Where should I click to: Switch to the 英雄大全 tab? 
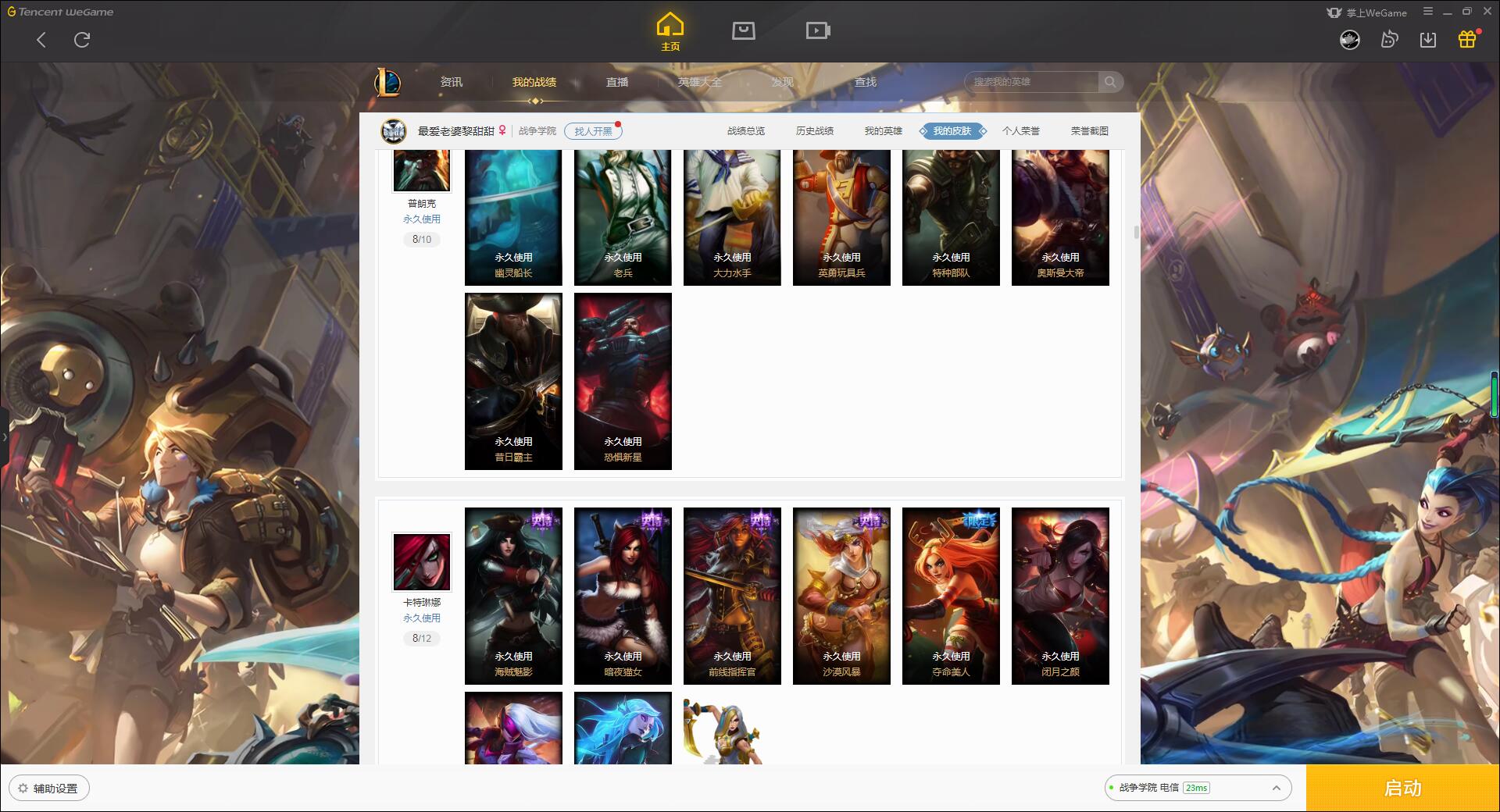tap(700, 82)
